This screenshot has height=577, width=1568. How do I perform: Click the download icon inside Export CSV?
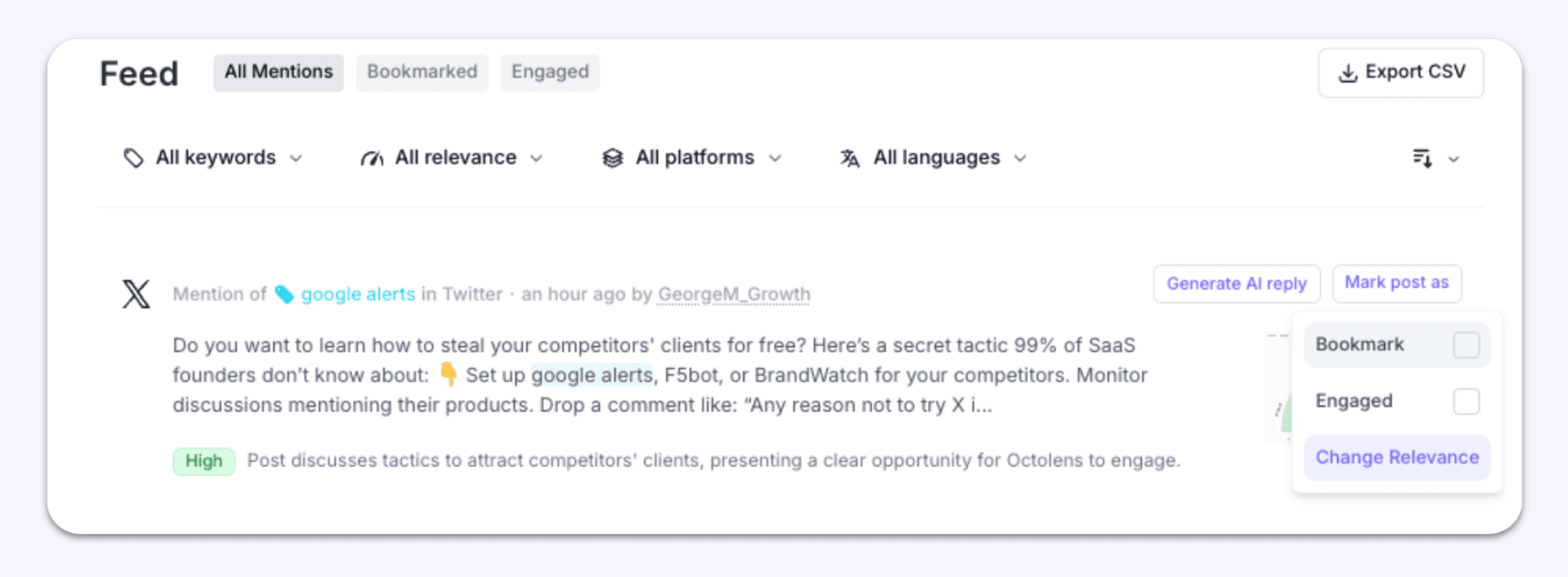point(1348,72)
